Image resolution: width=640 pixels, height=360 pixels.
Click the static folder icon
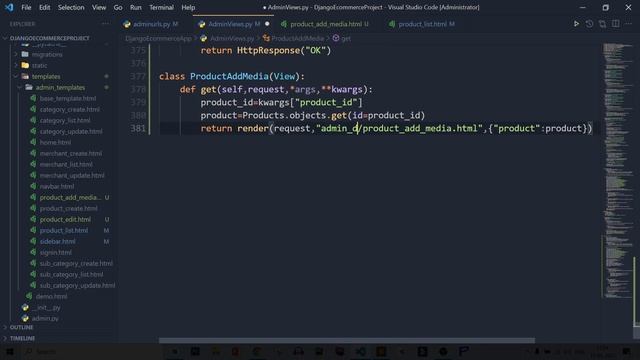[x=25, y=65]
